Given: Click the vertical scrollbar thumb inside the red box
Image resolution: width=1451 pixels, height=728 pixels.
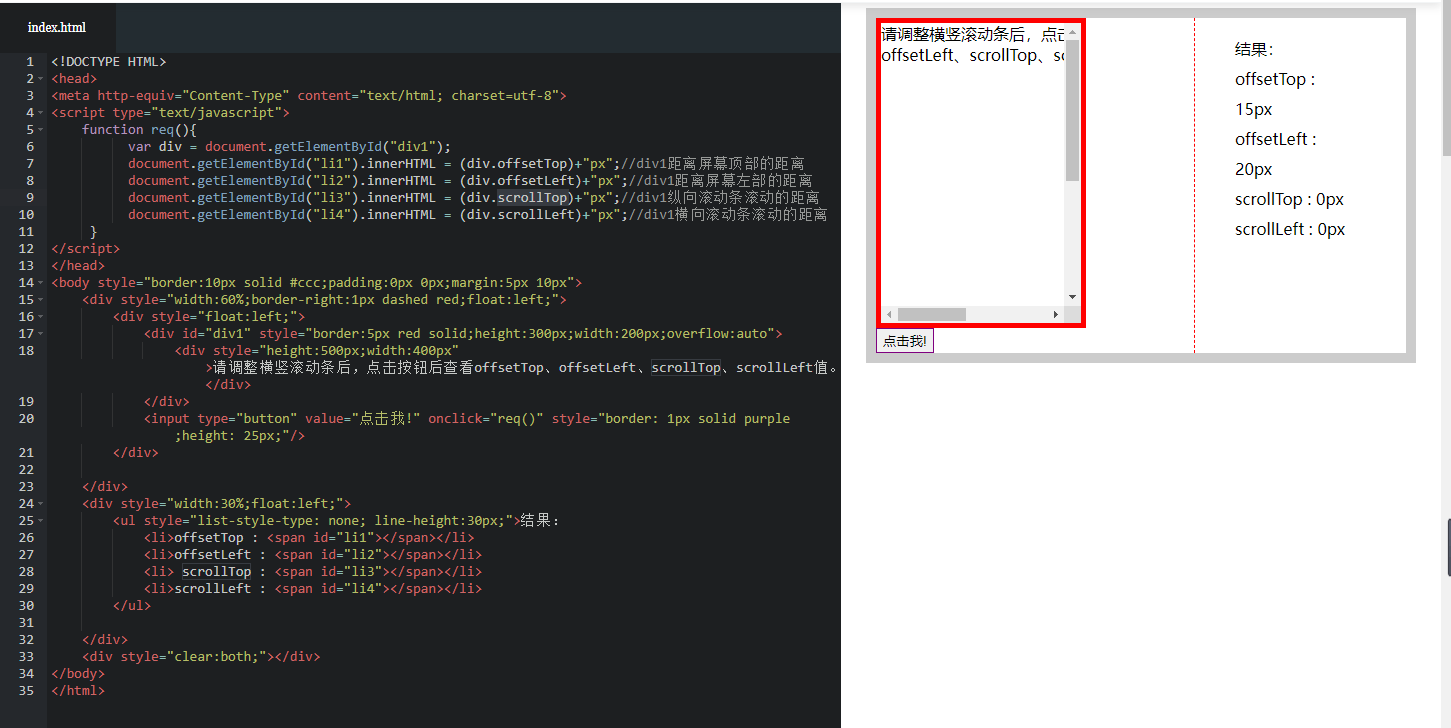Looking at the screenshot, I should tap(1072, 110).
